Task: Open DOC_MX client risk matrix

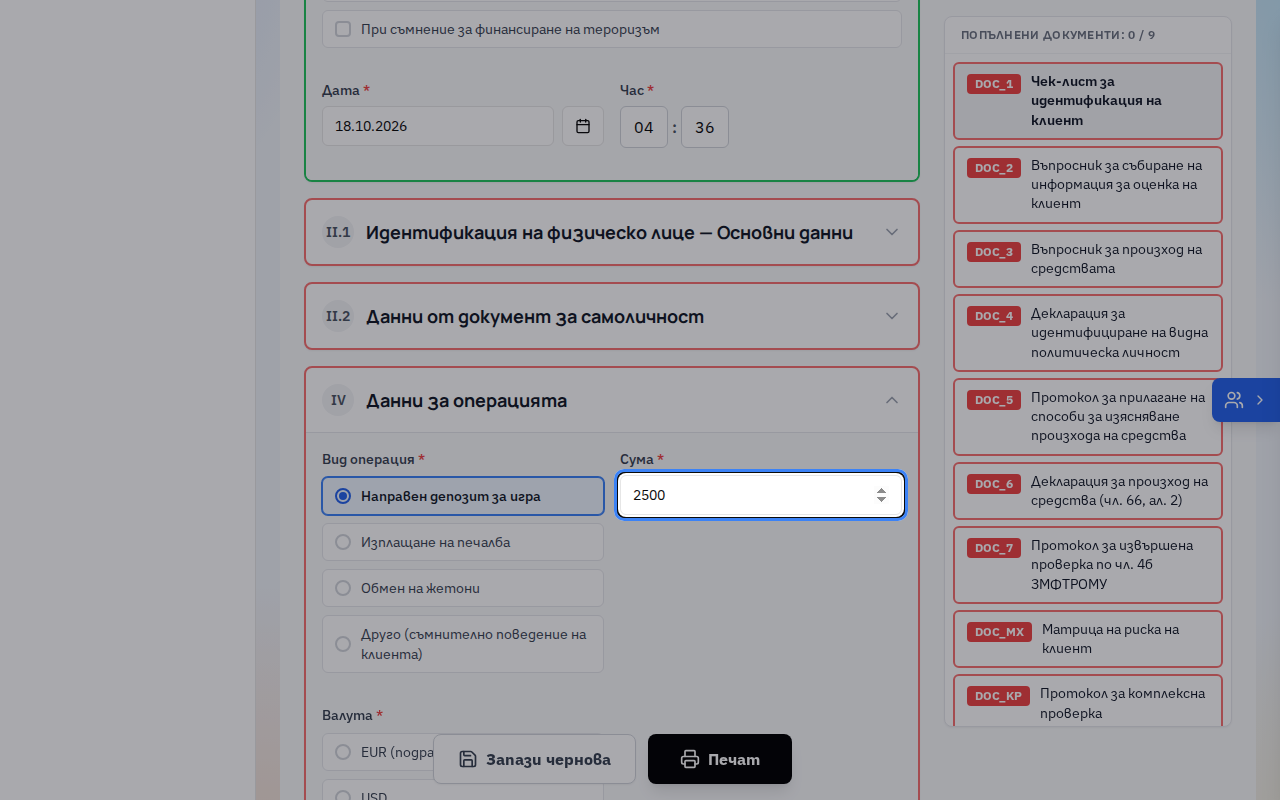Action: point(1088,639)
